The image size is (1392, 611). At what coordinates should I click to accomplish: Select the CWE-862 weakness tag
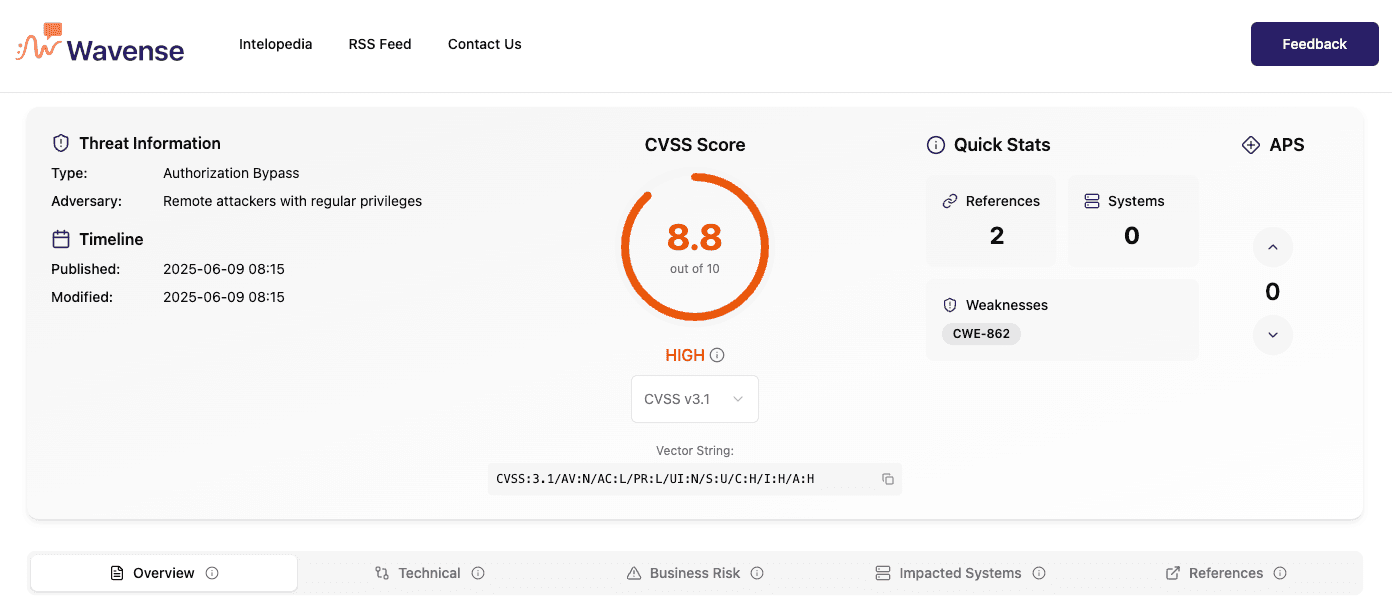981,334
